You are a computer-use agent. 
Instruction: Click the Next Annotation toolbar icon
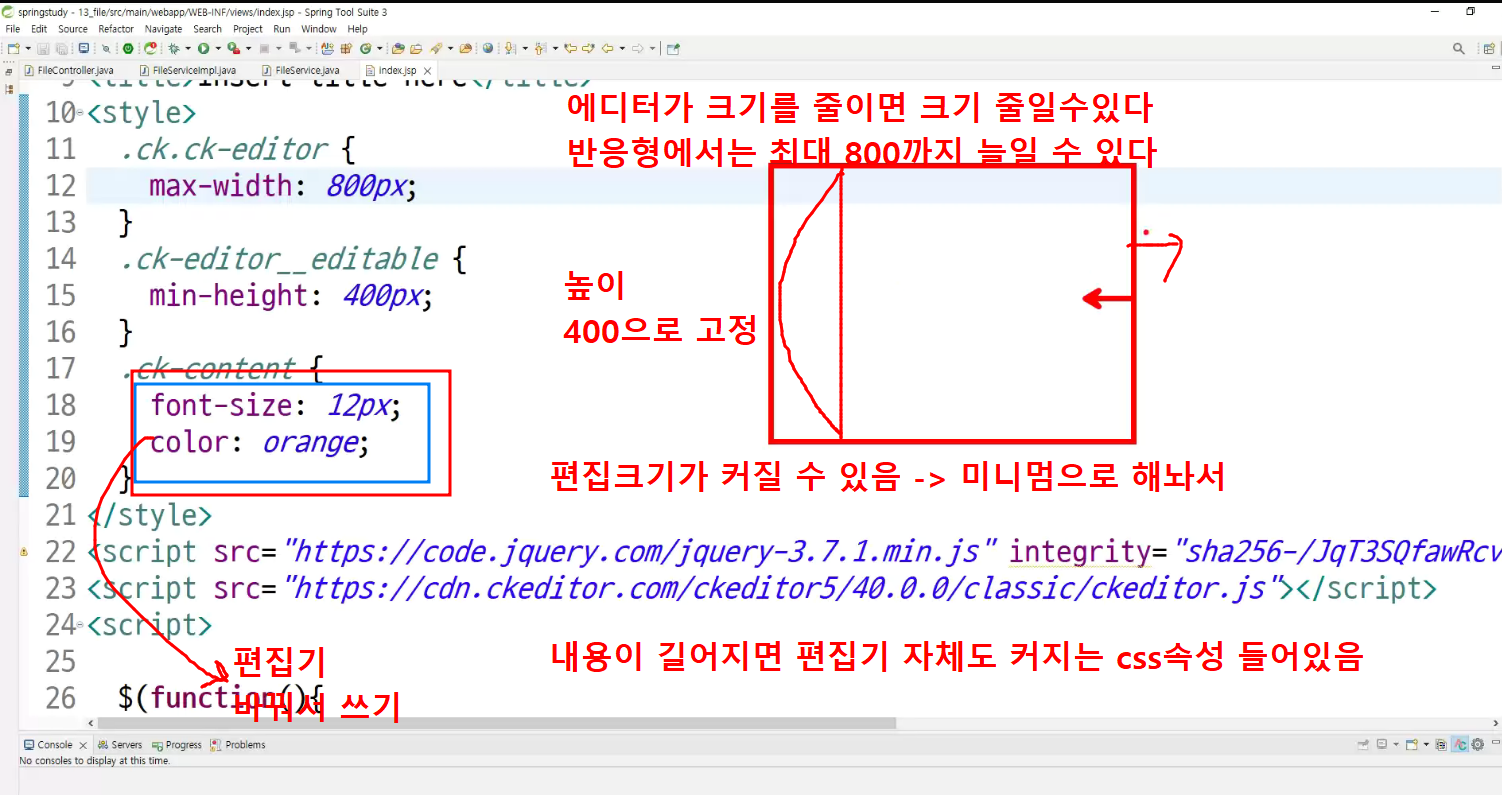click(510, 48)
